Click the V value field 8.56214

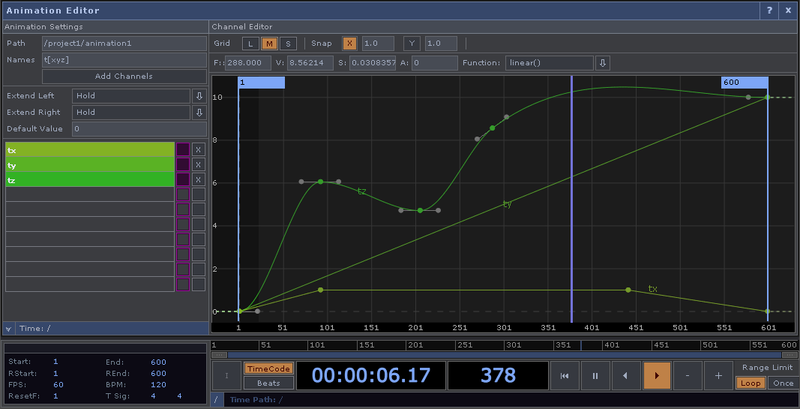click(x=310, y=63)
